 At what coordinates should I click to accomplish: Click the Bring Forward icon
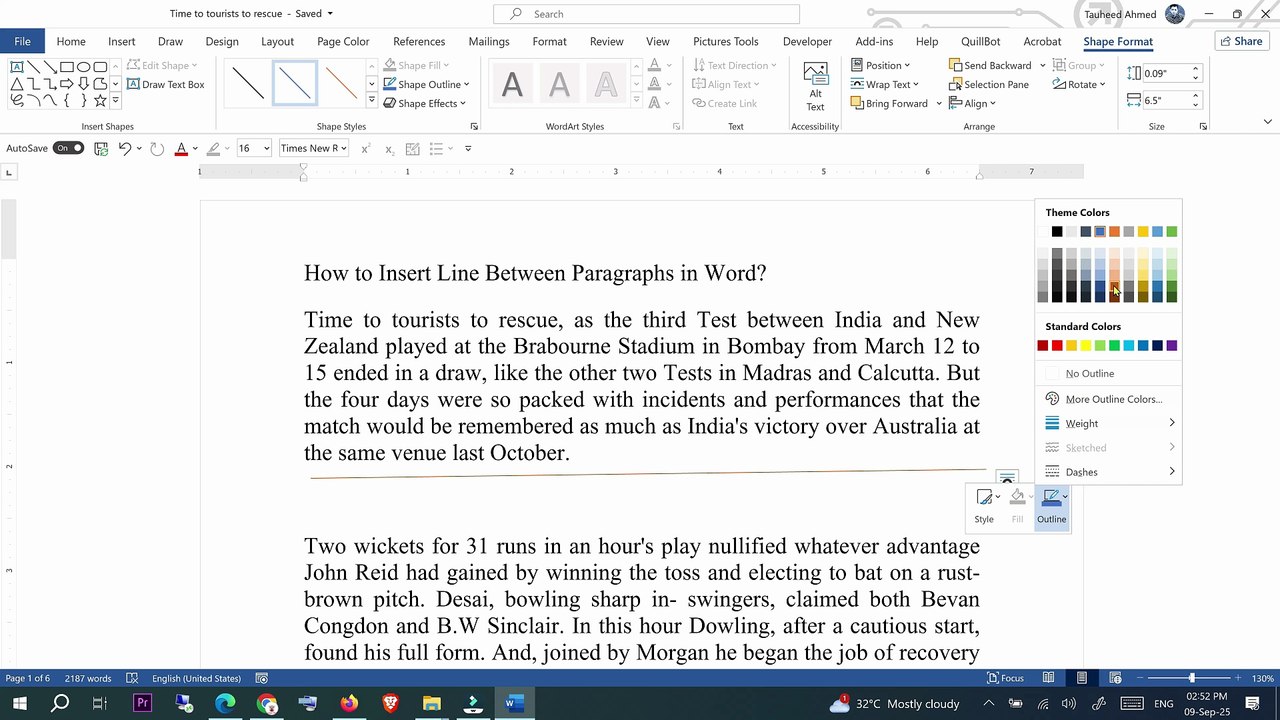click(857, 103)
